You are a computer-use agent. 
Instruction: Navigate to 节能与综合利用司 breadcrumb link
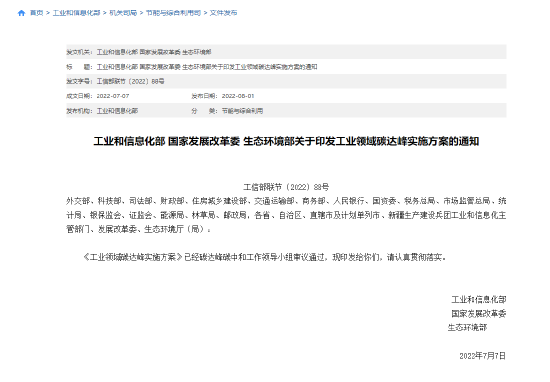pyautogui.click(x=173, y=13)
